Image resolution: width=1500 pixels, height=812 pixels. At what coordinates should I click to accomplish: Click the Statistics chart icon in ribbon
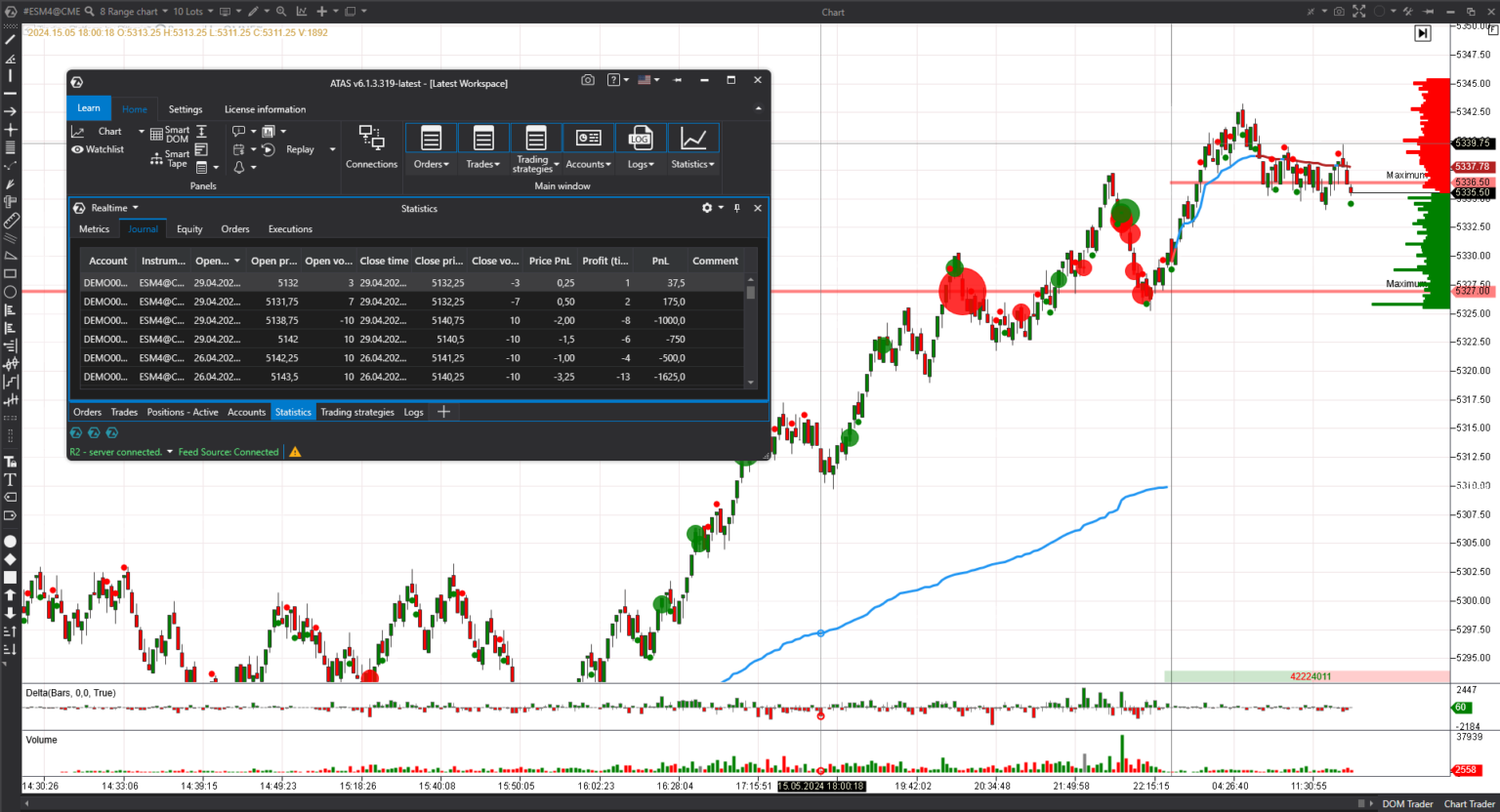tap(693, 139)
